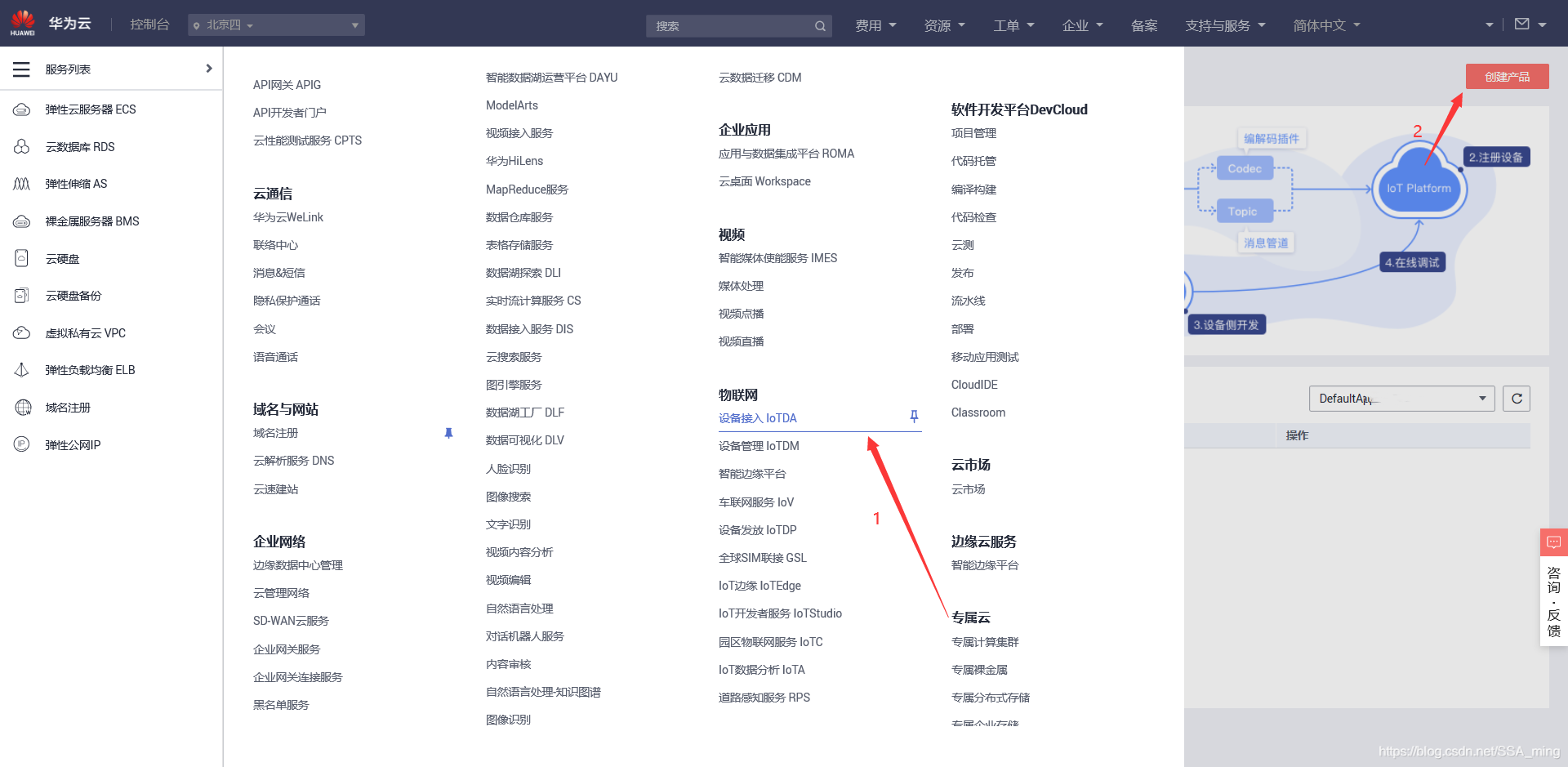Click the ELB load balancer icon

22,370
